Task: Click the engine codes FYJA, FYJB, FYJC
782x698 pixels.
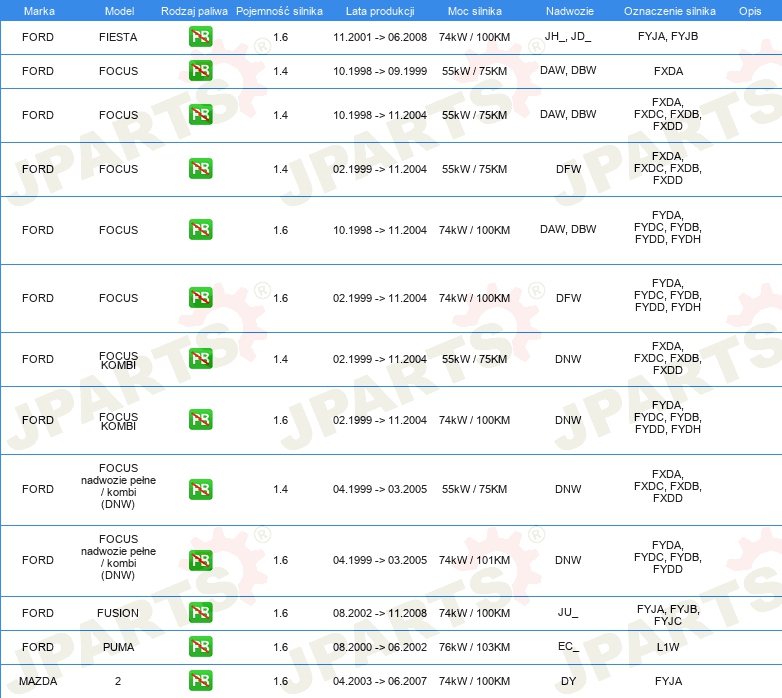Action: coord(668,615)
